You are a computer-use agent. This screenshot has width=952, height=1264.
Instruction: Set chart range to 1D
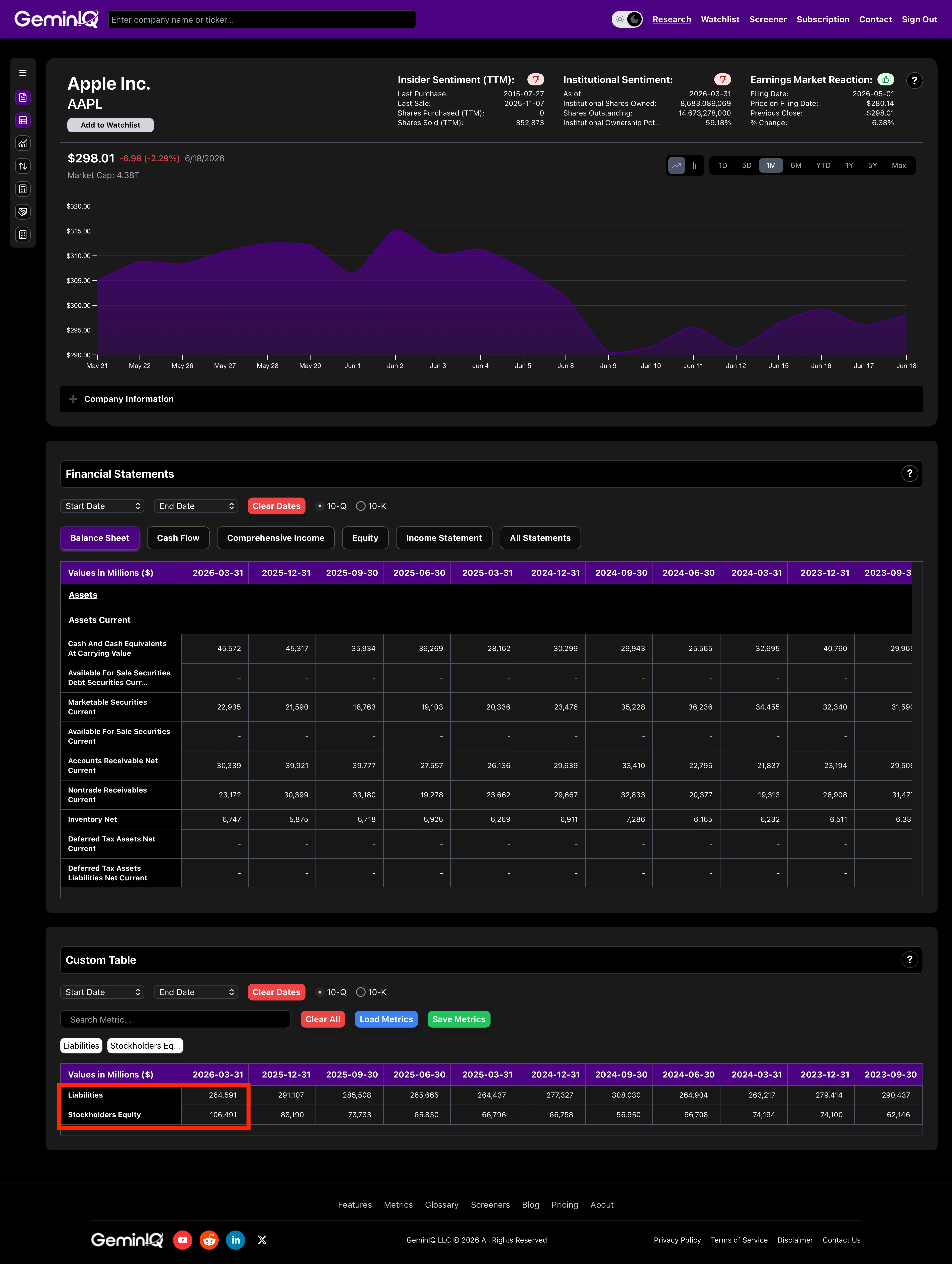[723, 166]
